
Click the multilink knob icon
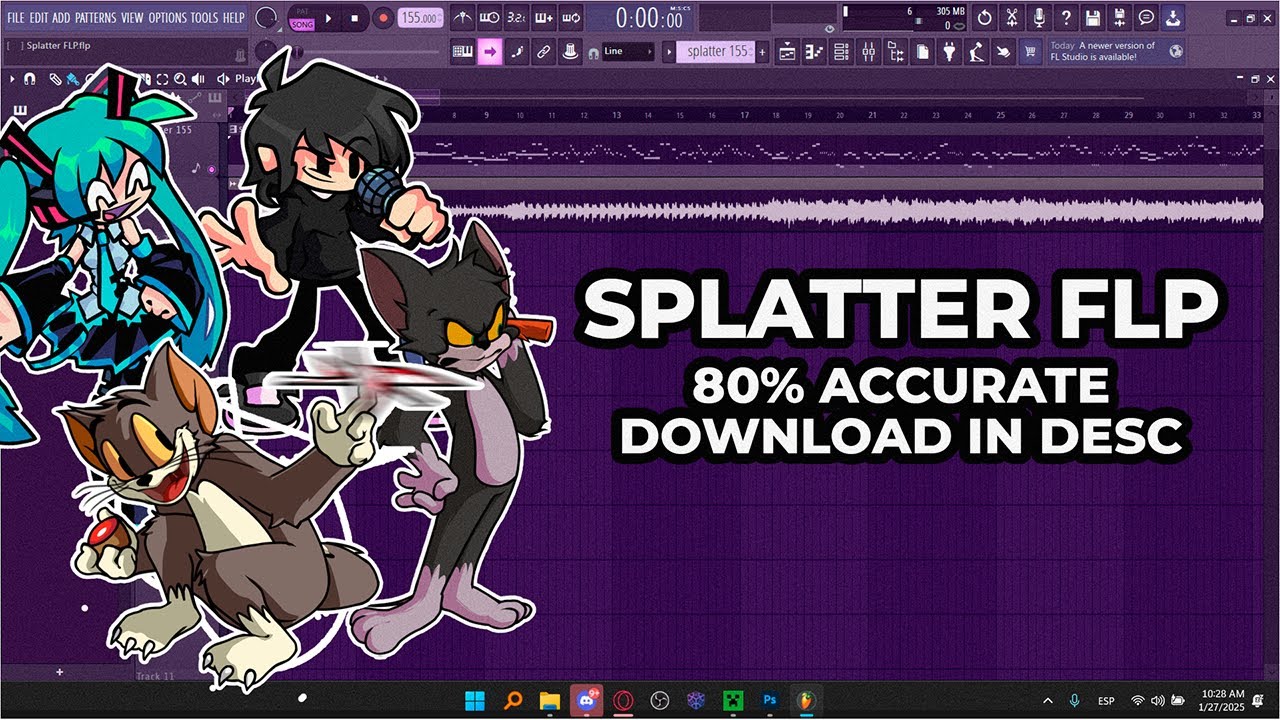point(570,52)
